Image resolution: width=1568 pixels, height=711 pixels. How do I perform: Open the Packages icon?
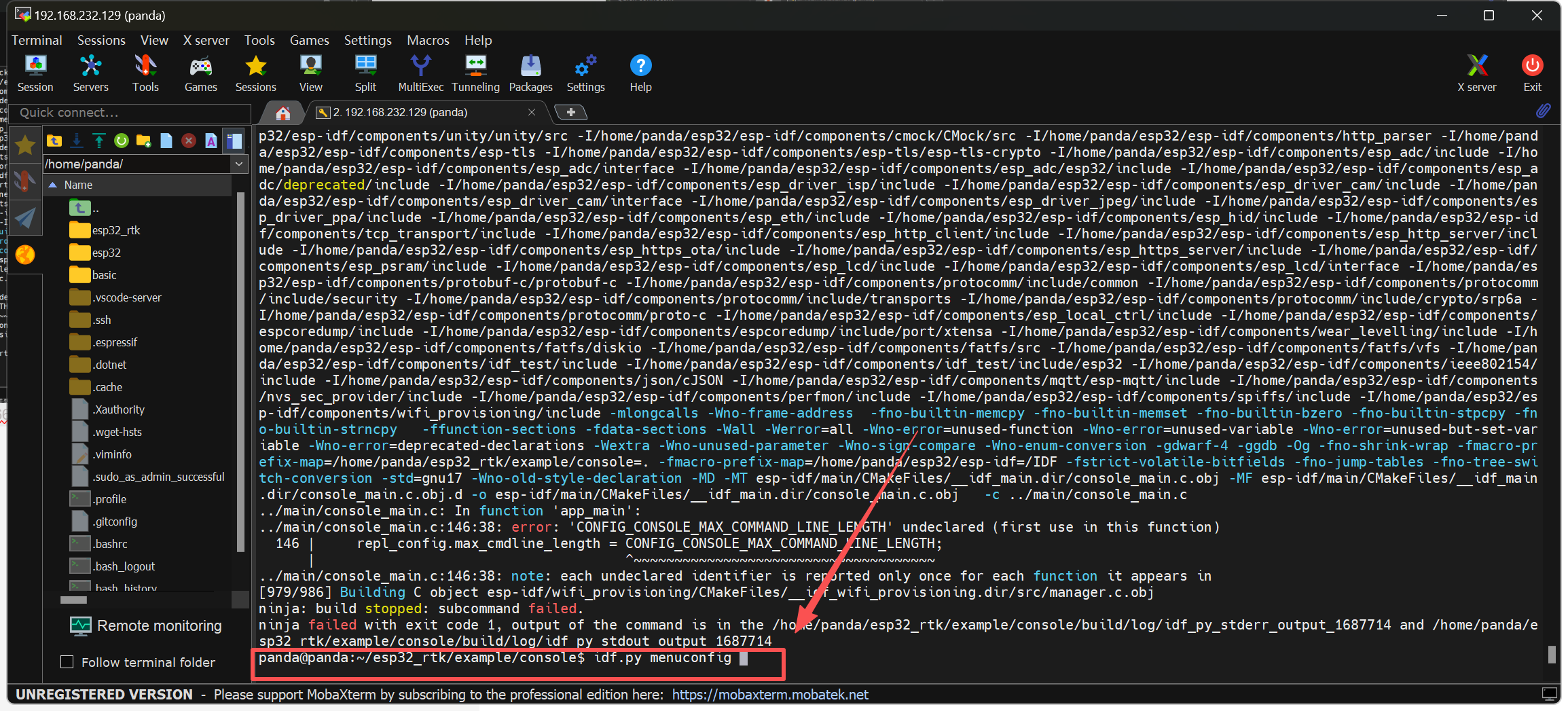point(530,73)
